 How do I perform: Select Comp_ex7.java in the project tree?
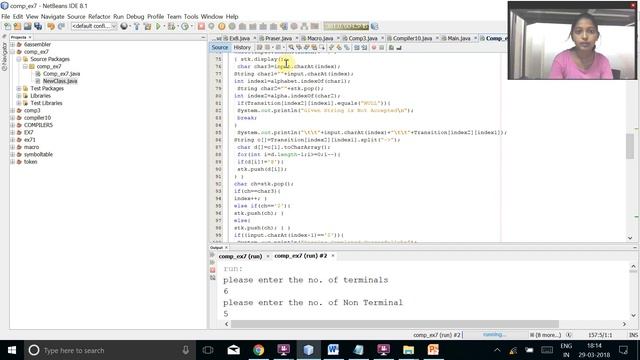coord(61,74)
